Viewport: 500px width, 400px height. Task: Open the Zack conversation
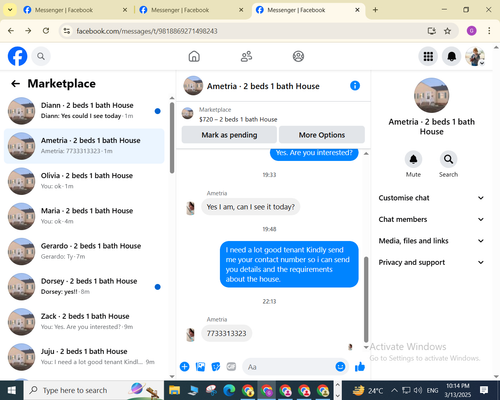(x=84, y=322)
